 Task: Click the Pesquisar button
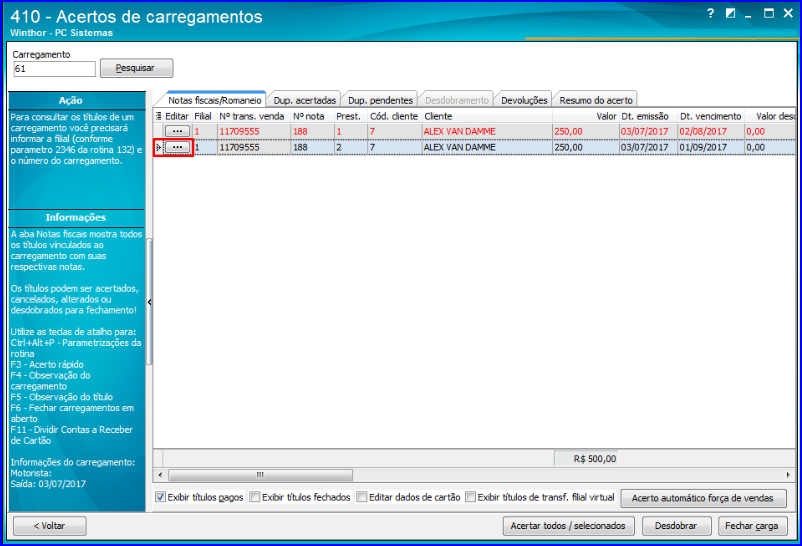click(137, 68)
